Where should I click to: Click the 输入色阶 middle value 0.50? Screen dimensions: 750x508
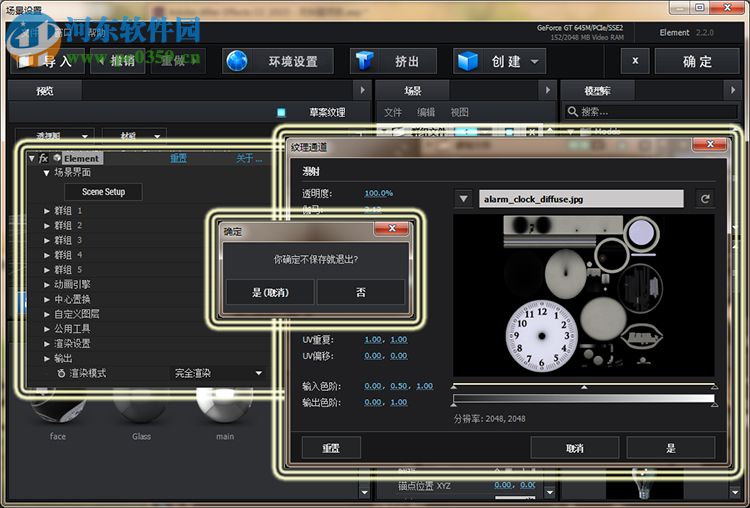pos(399,386)
